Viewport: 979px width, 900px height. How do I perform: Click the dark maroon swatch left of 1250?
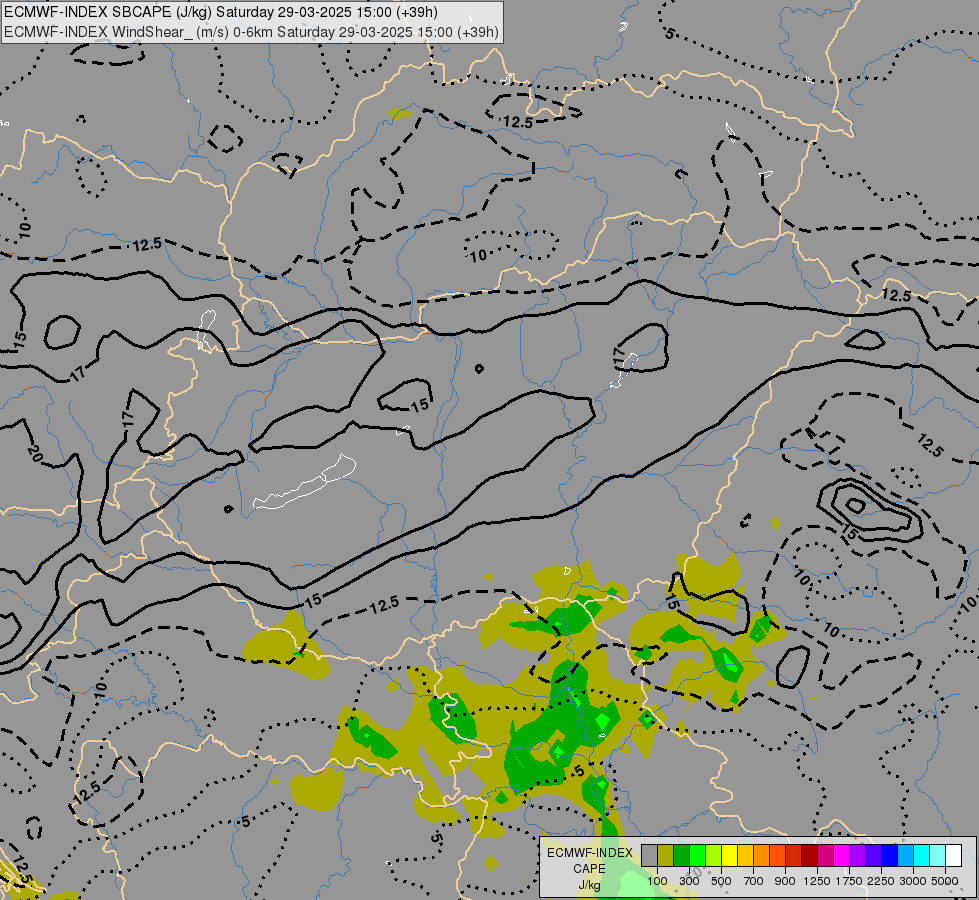tap(810, 855)
